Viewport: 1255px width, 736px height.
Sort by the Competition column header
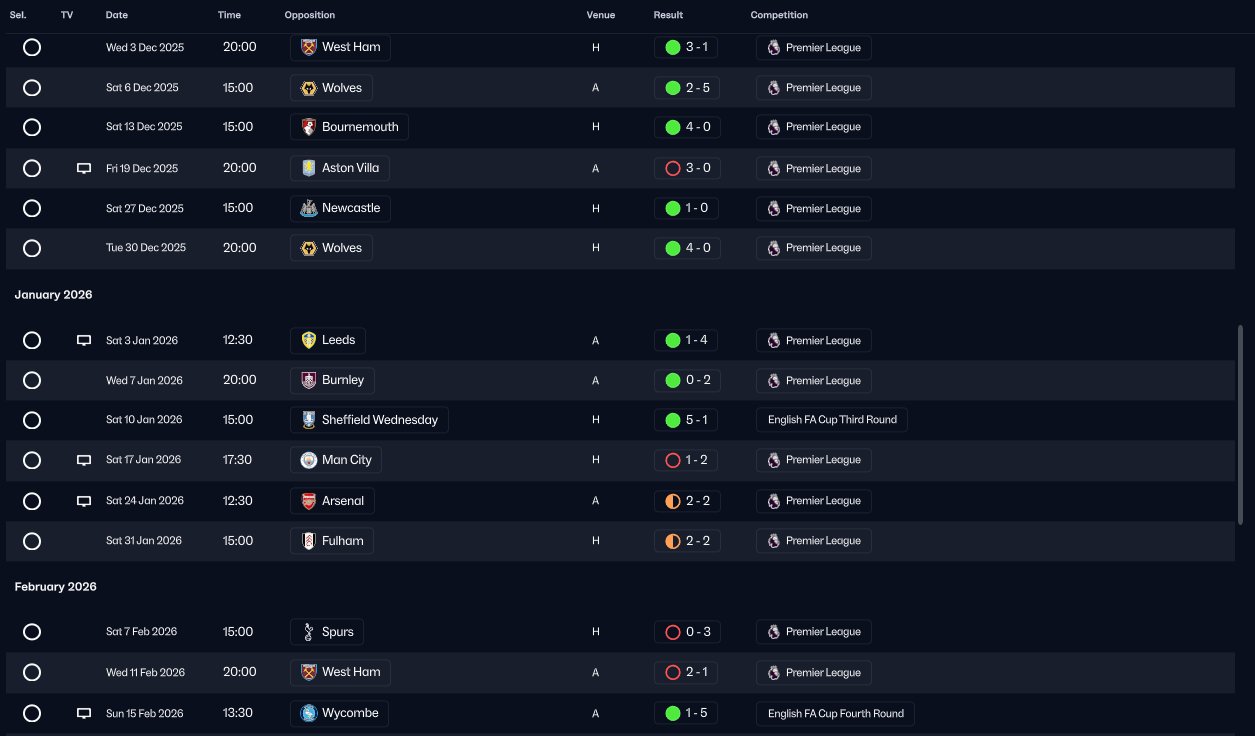point(779,15)
